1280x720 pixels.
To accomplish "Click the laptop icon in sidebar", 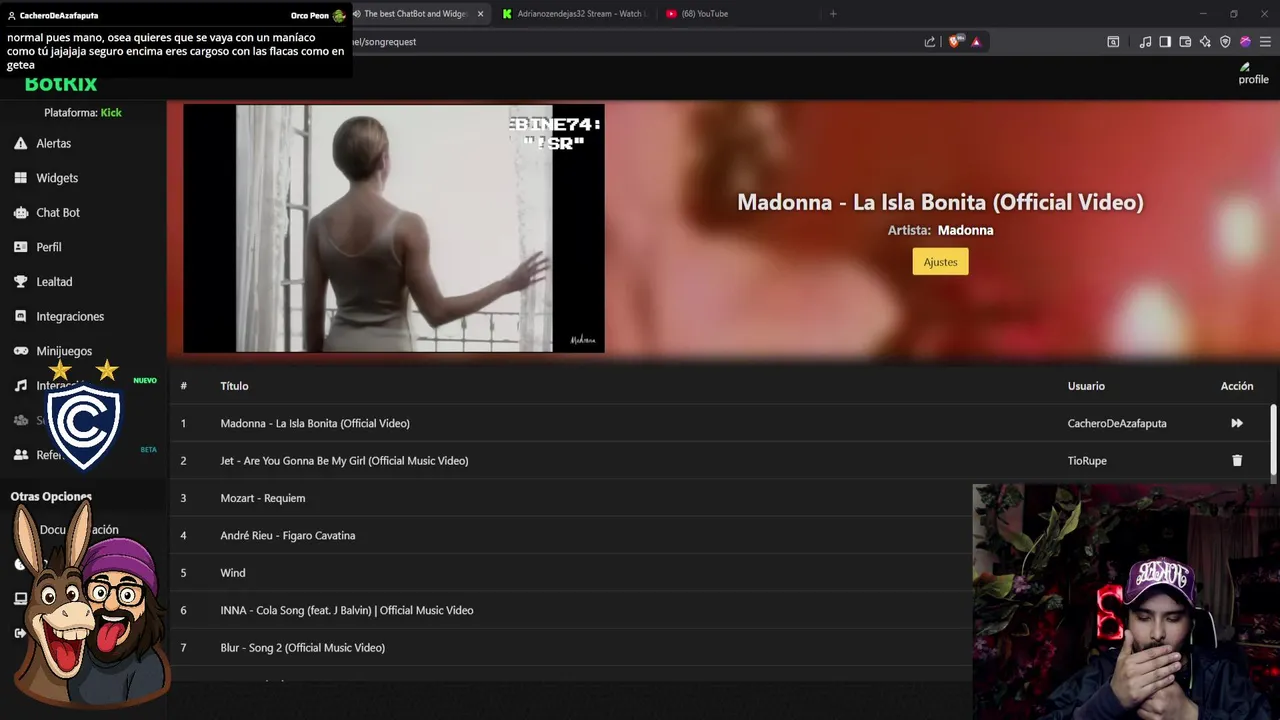I will 20,599.
